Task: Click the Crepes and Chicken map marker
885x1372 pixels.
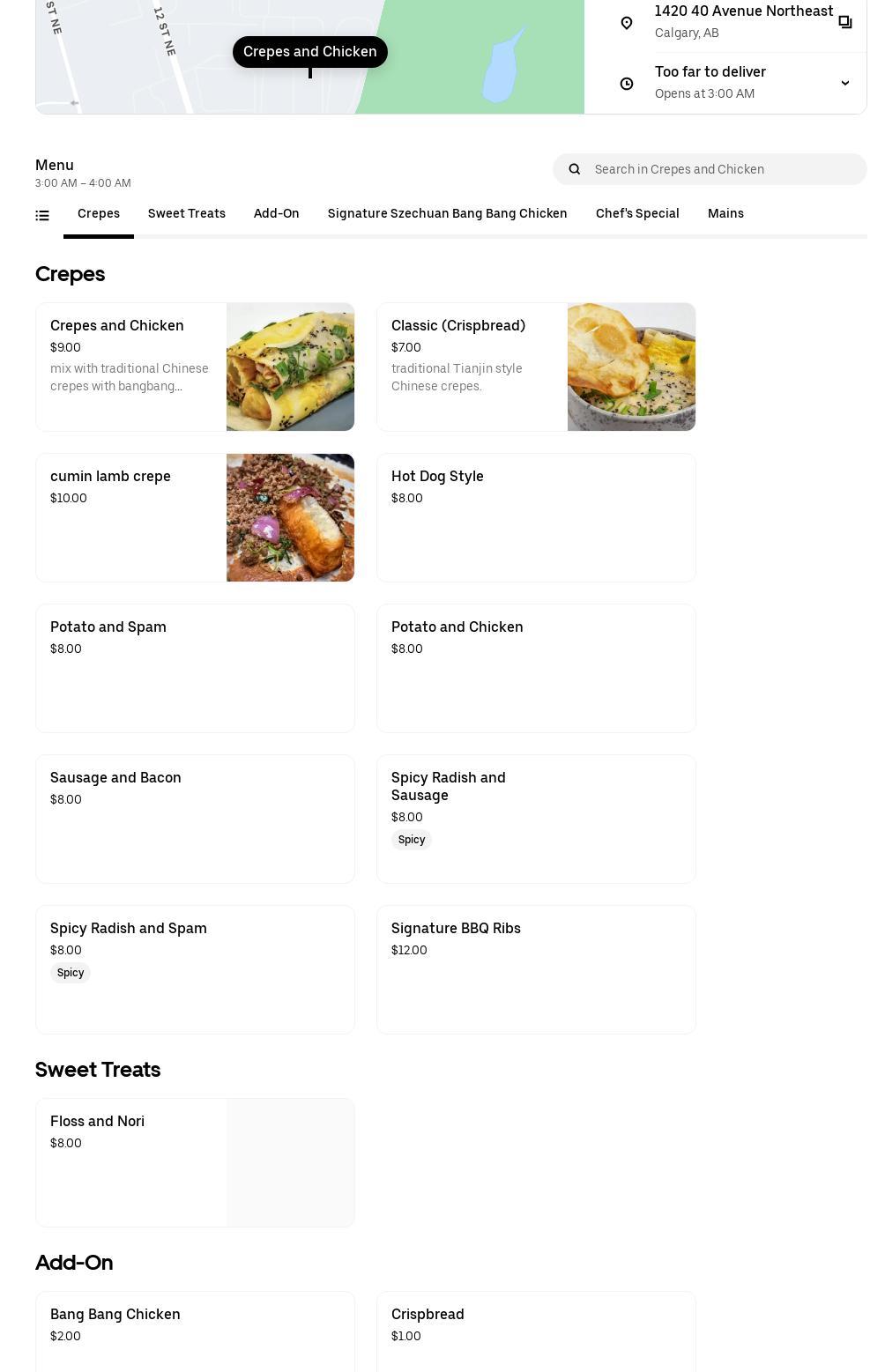Action: (310, 52)
